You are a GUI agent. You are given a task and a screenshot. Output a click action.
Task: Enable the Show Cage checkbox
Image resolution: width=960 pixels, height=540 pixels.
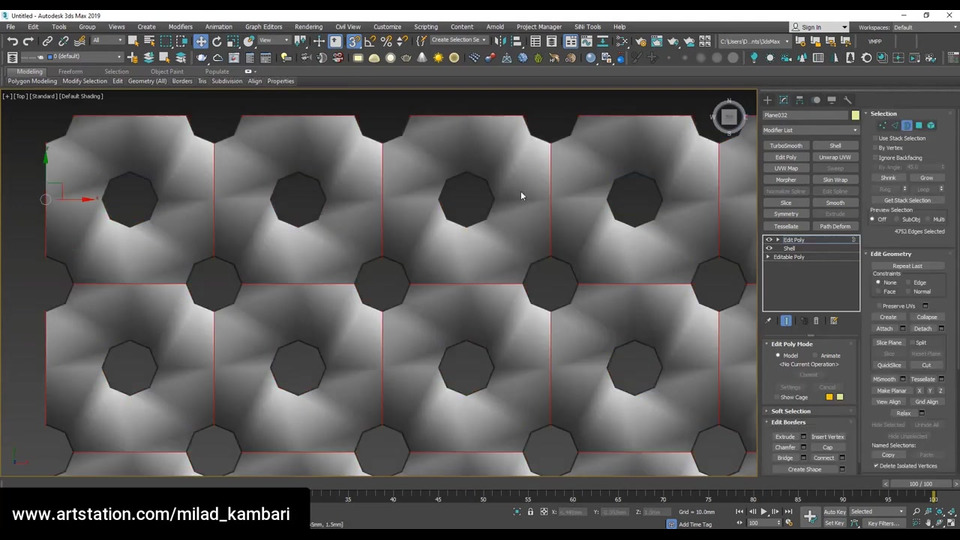point(777,397)
